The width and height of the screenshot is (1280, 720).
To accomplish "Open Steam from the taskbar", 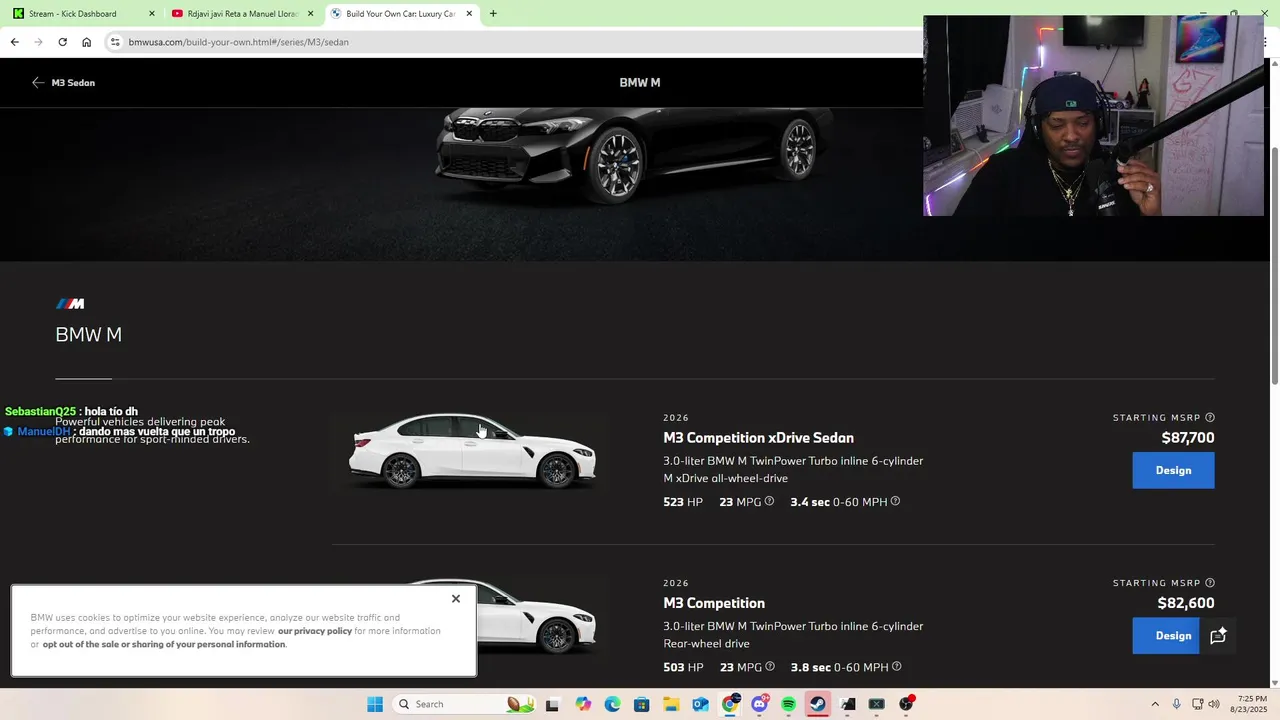I will coord(818,704).
